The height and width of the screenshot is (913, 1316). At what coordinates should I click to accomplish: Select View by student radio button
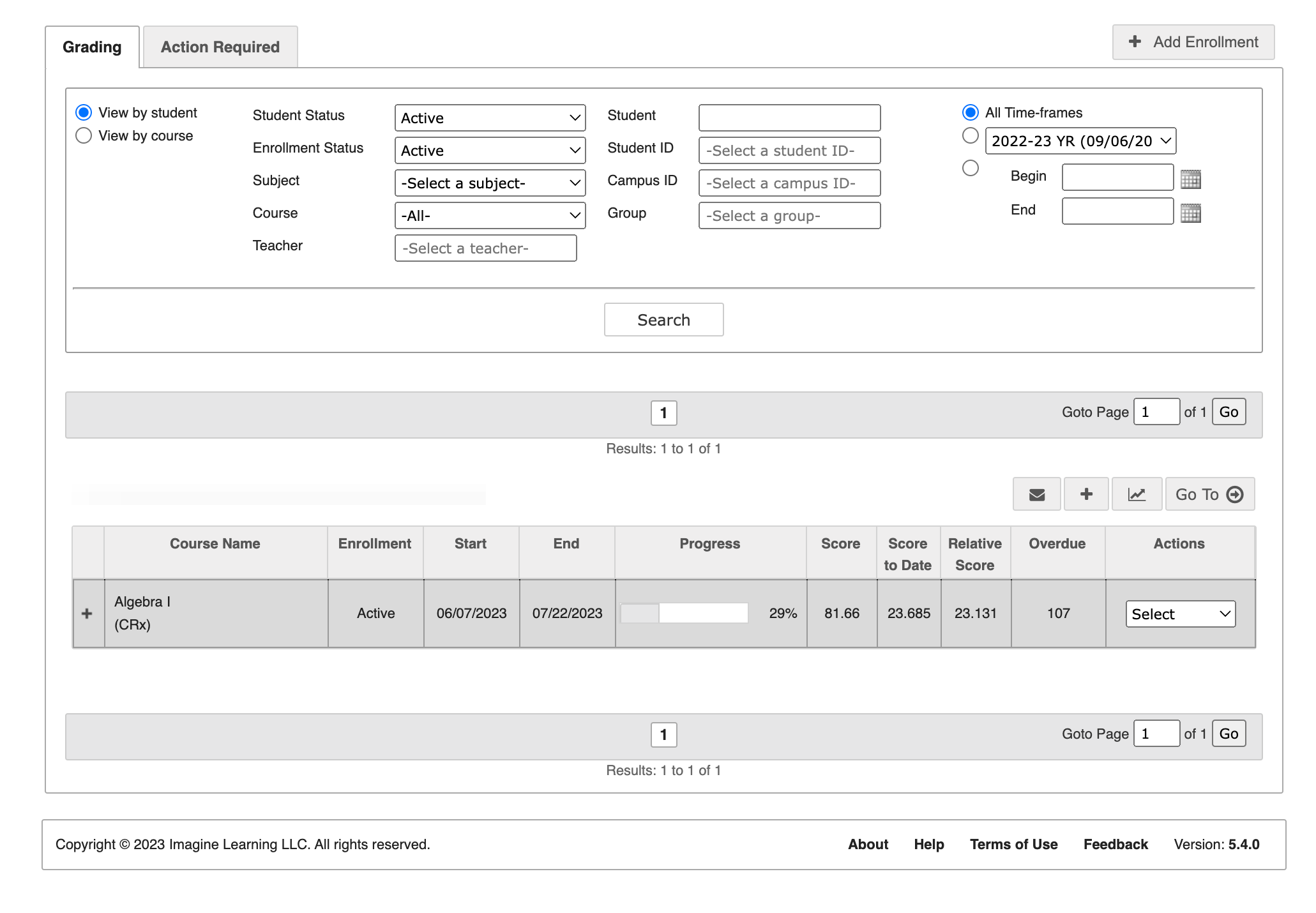coord(84,113)
